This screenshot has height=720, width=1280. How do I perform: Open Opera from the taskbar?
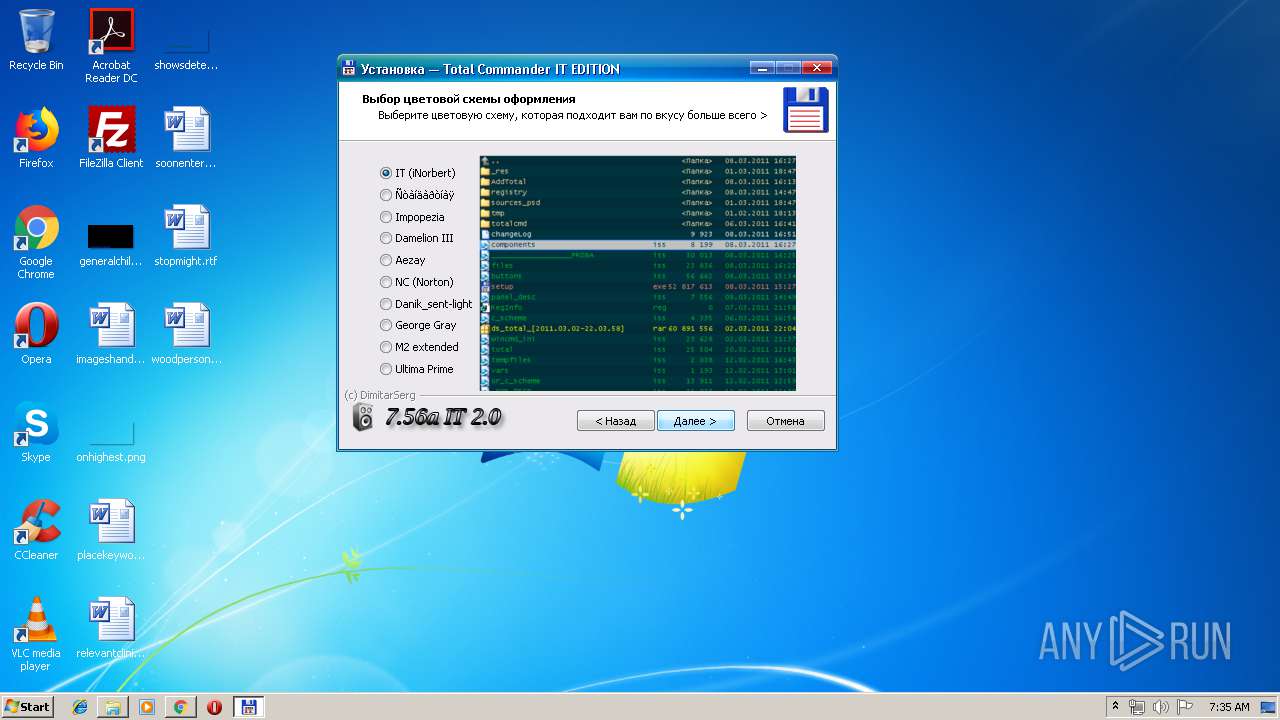click(x=214, y=707)
